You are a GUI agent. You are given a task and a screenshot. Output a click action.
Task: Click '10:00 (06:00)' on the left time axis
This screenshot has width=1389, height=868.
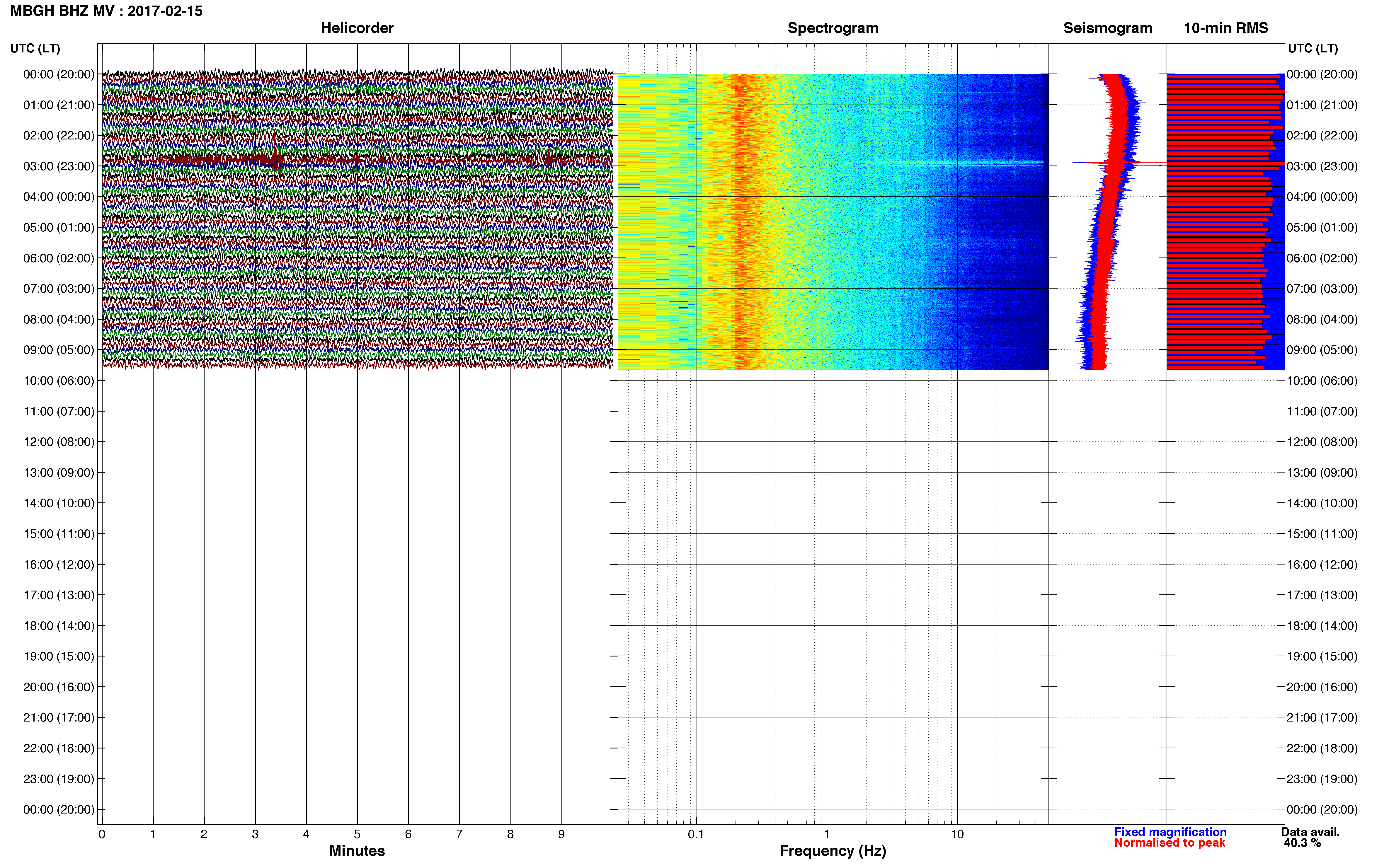click(59, 381)
